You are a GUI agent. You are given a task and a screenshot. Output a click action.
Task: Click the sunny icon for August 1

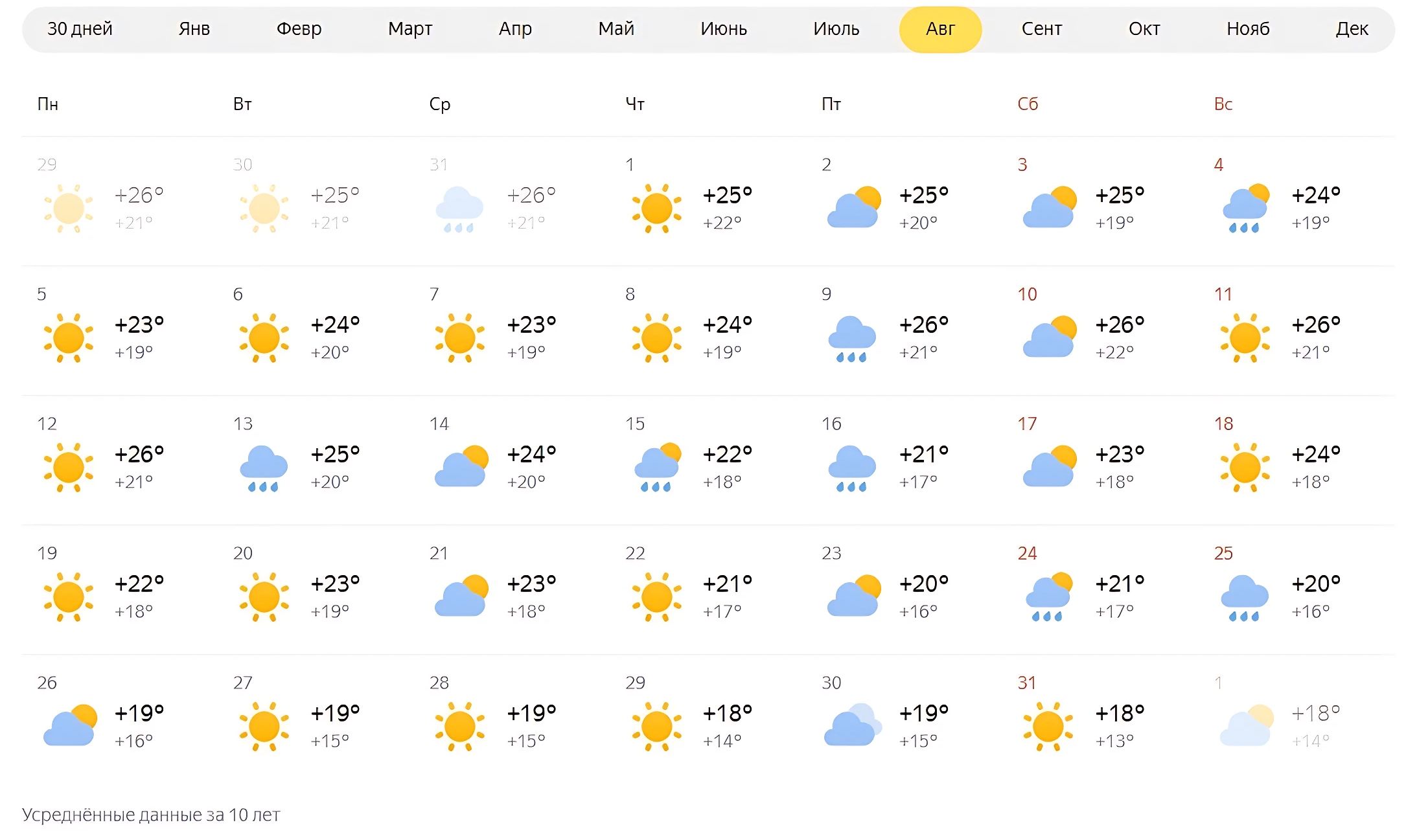pyautogui.click(x=656, y=209)
